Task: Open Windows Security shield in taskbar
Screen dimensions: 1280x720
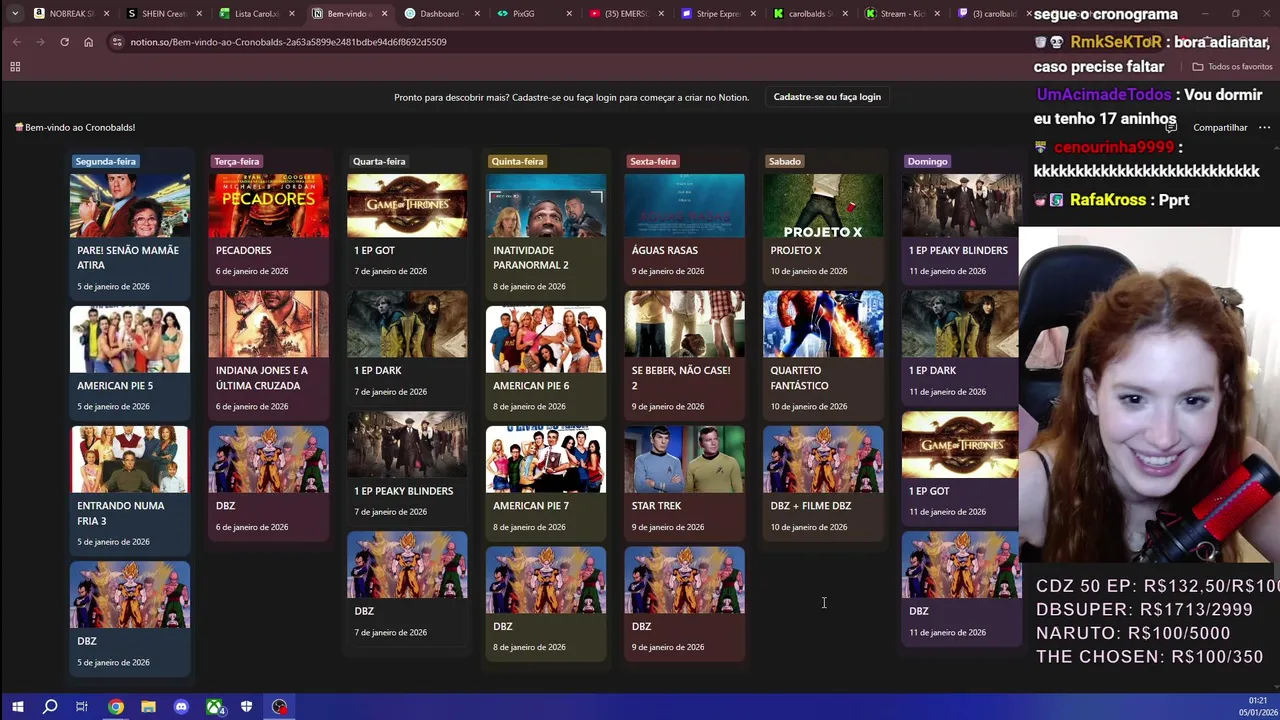Action: coord(246,707)
